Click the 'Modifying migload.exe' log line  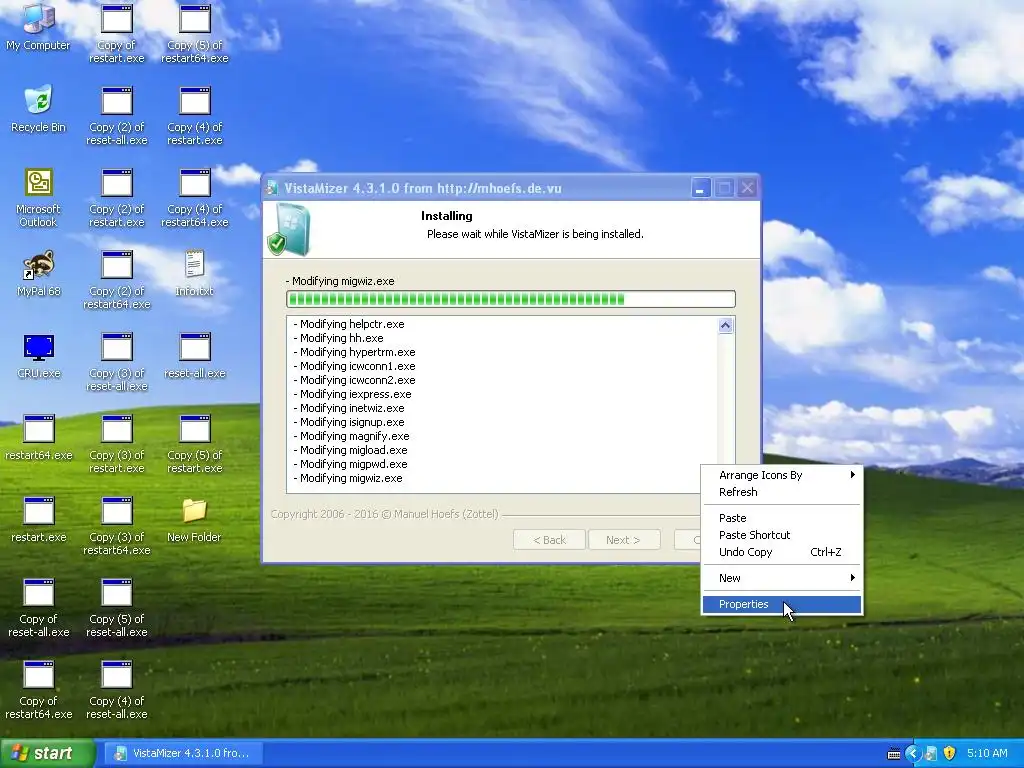[350, 451]
